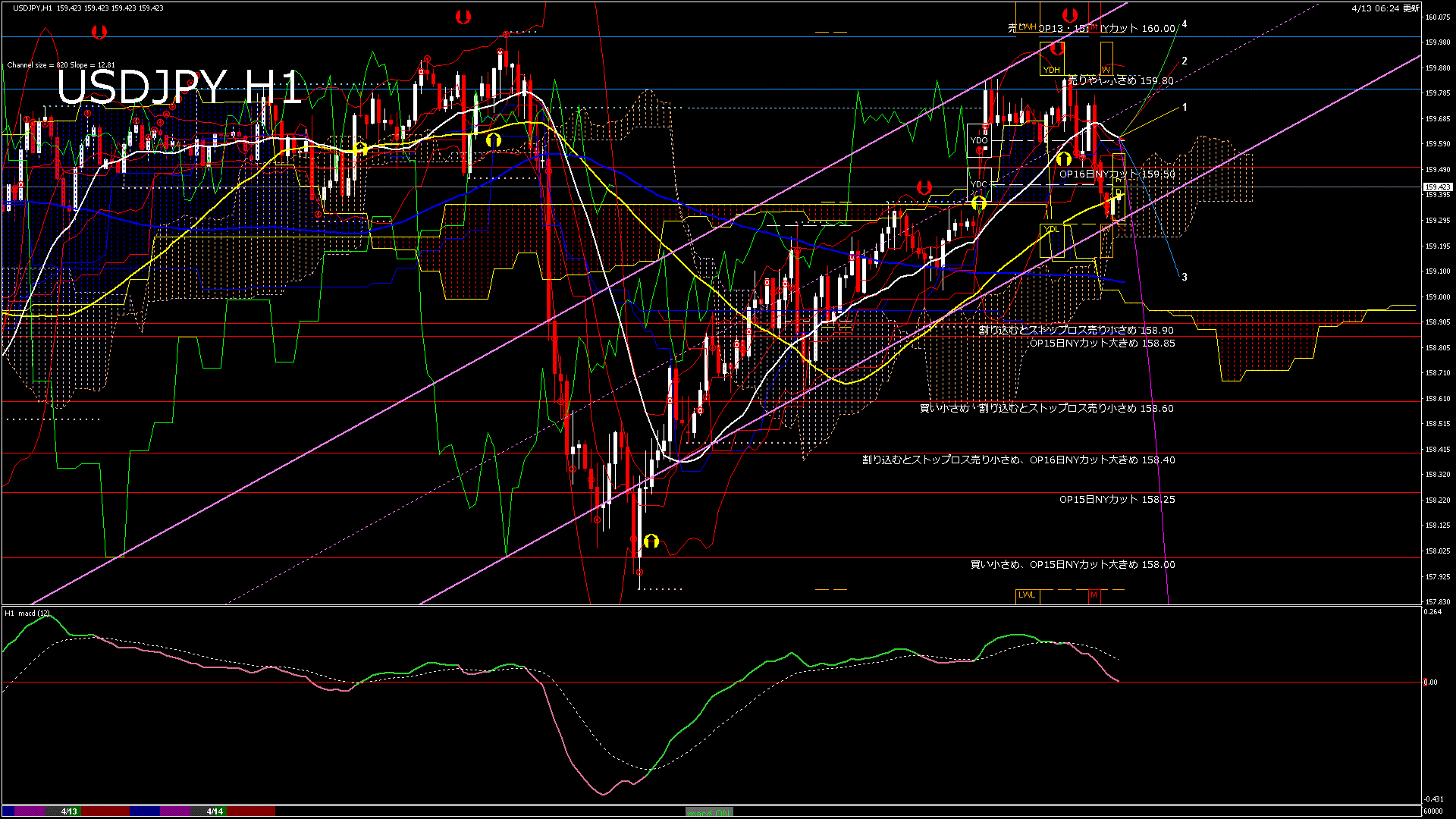The height and width of the screenshot is (819, 1456).
Task: Click the red down-arrow marker above the USDJPY title
Action: tap(99, 32)
